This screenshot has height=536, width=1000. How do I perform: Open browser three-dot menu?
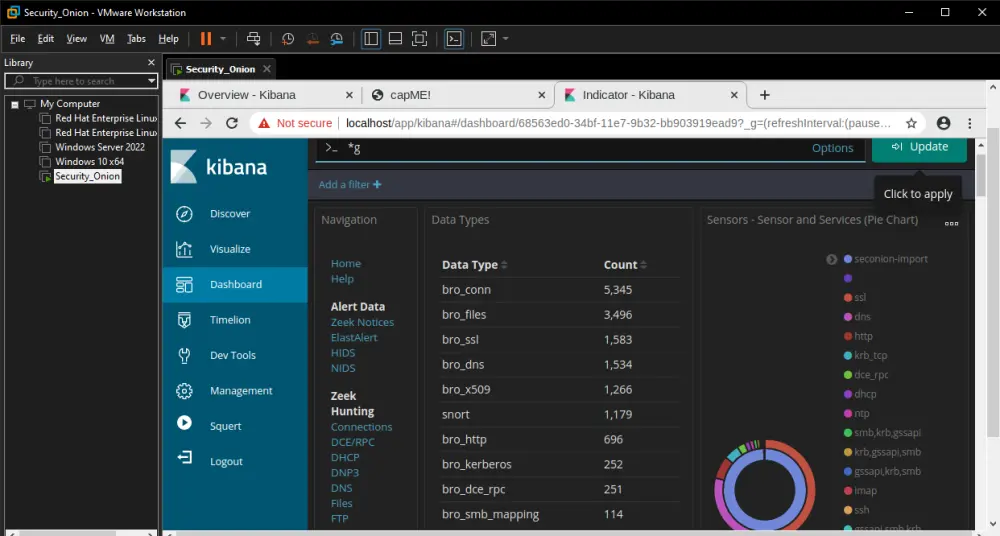970,123
